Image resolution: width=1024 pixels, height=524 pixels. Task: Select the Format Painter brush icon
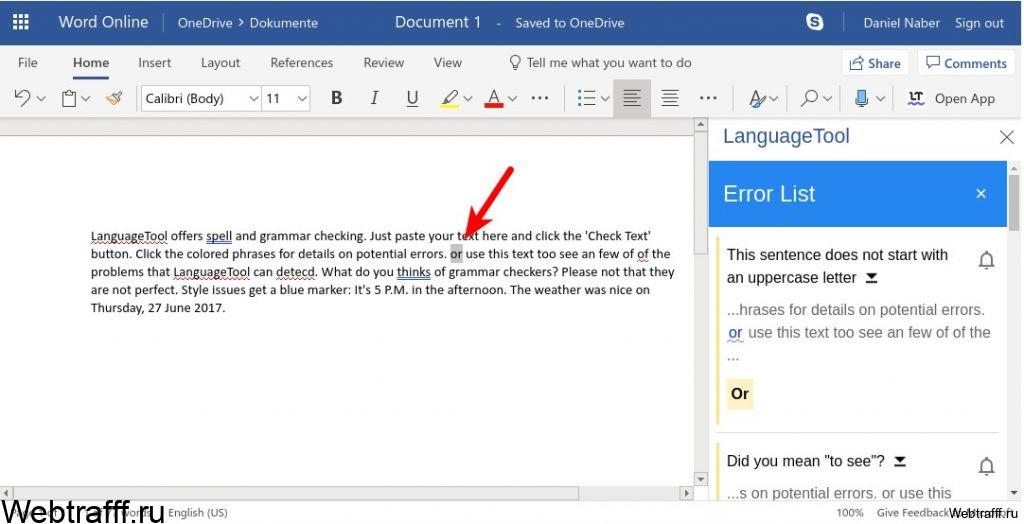(114, 99)
